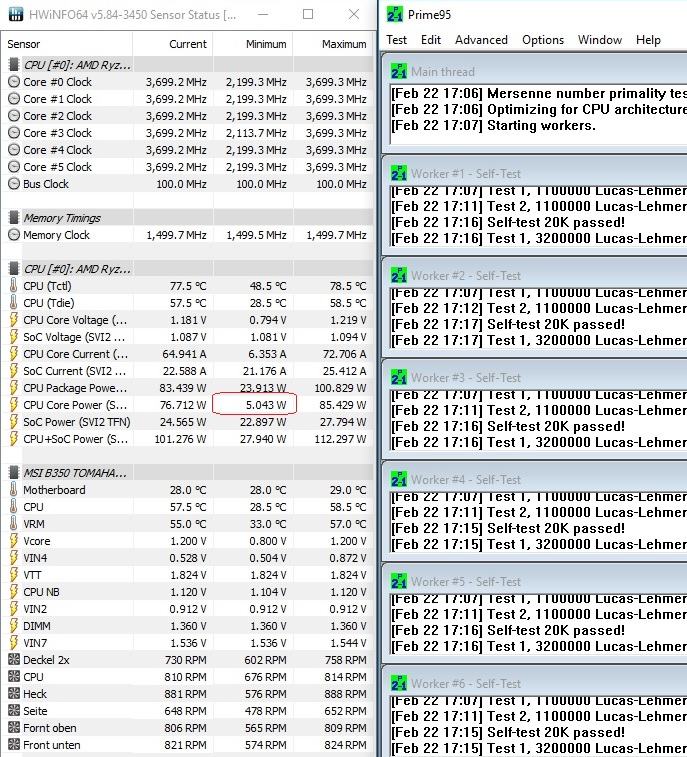This screenshot has height=757, width=687.
Task: Click the lightning icon beside DIMM
Action: [14, 626]
